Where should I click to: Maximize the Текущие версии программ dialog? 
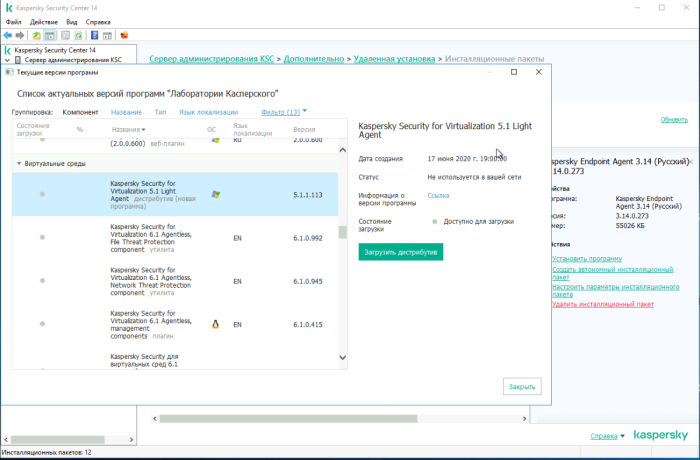(x=514, y=72)
